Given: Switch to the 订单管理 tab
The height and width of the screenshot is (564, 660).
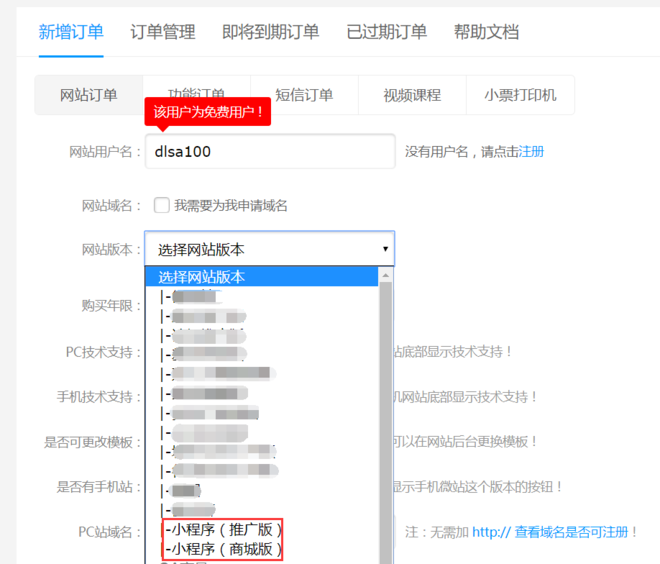Looking at the screenshot, I should pos(163,32).
